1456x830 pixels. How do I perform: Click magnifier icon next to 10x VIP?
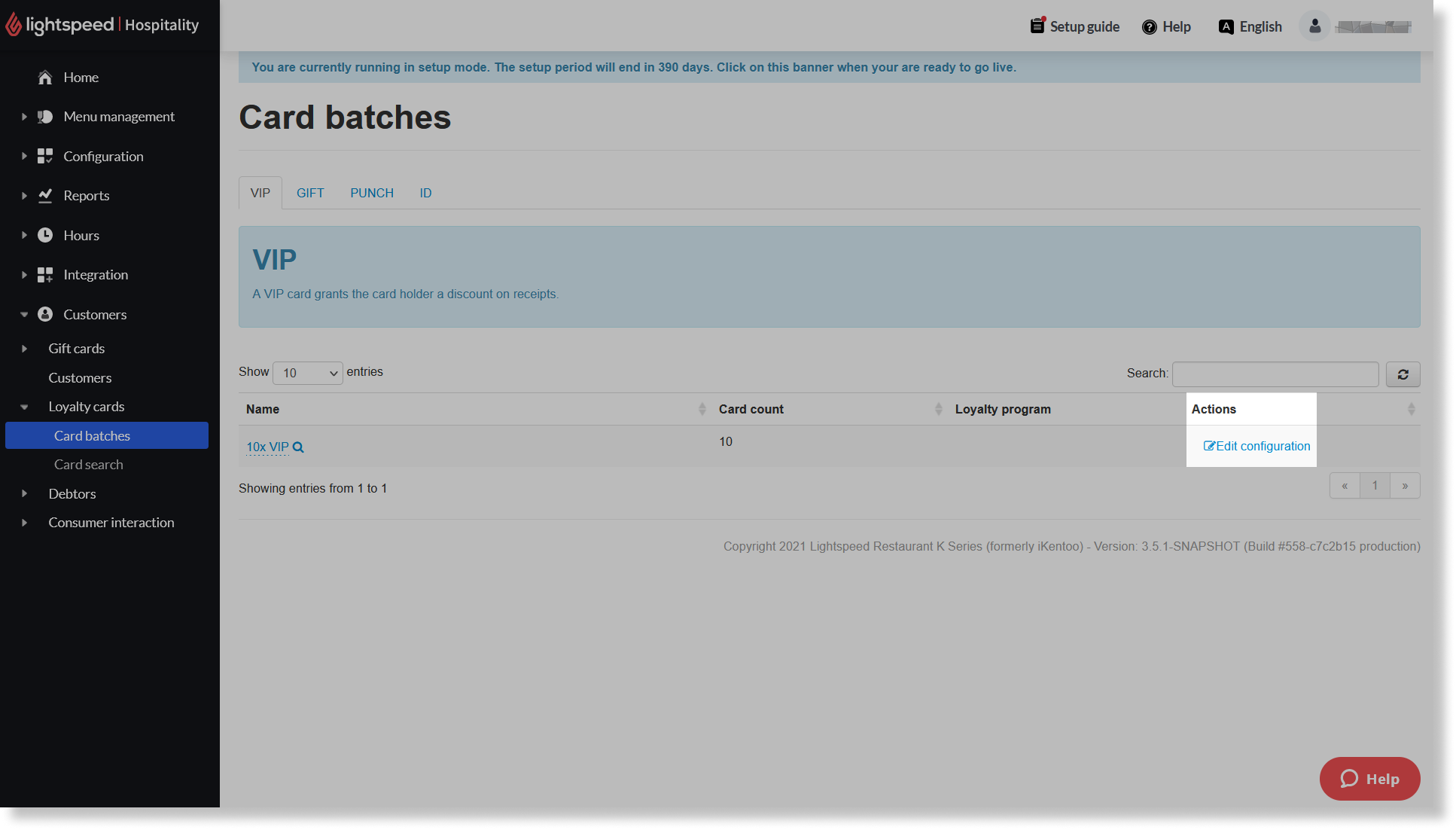[298, 447]
